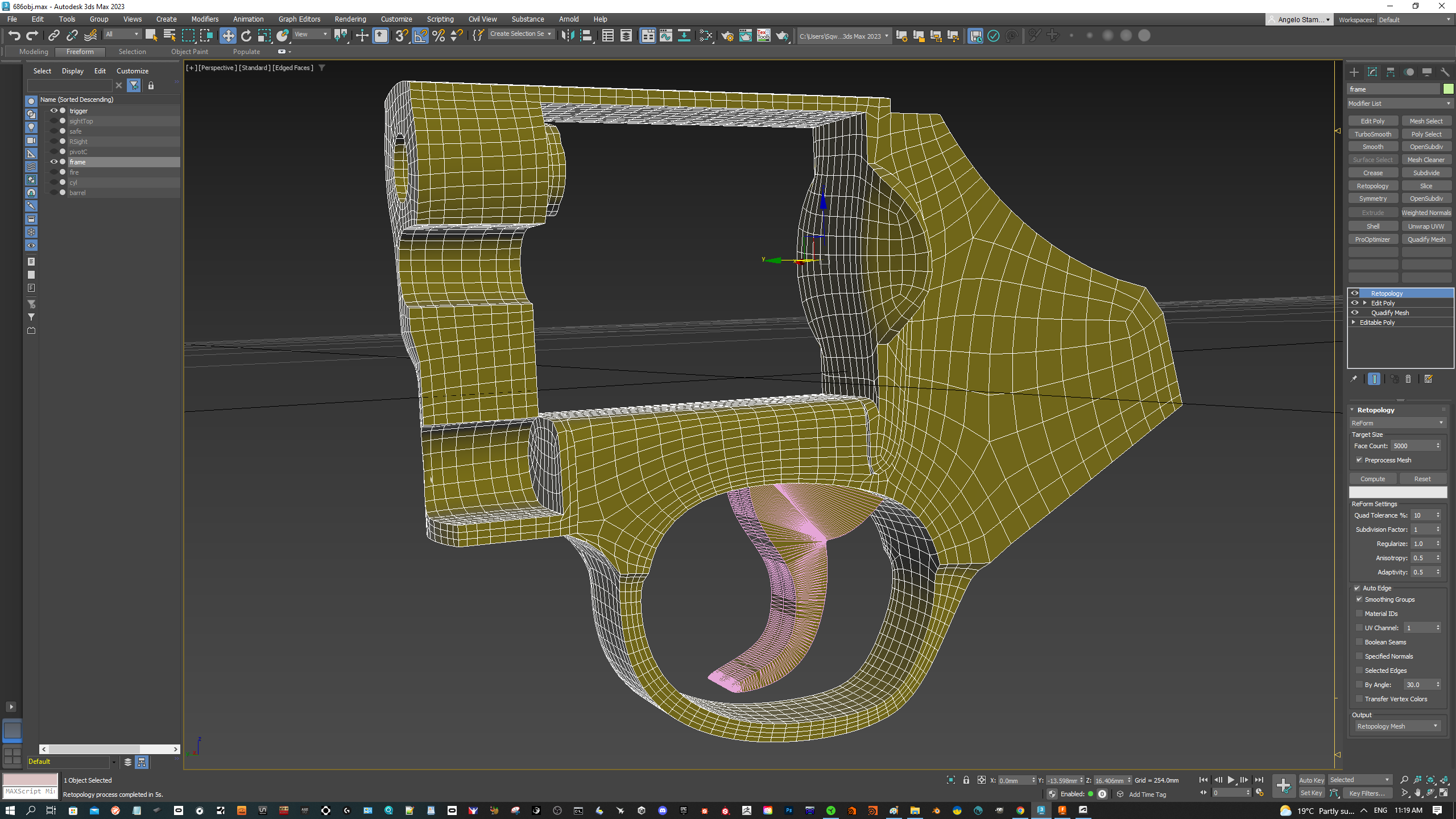Viewport: 1456px width, 819px height.
Task: Toggle the Angle Snap icon
Action: [x=420, y=36]
